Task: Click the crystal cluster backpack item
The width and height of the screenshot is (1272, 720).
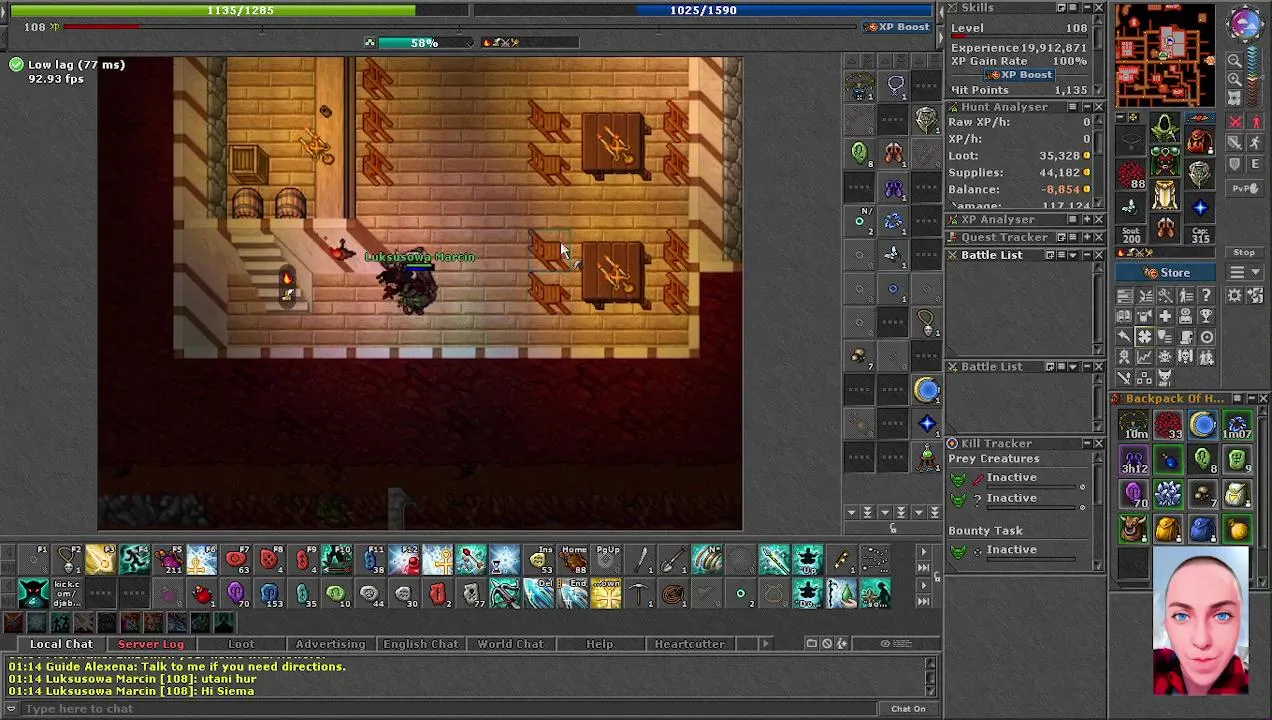Action: coord(1168,494)
